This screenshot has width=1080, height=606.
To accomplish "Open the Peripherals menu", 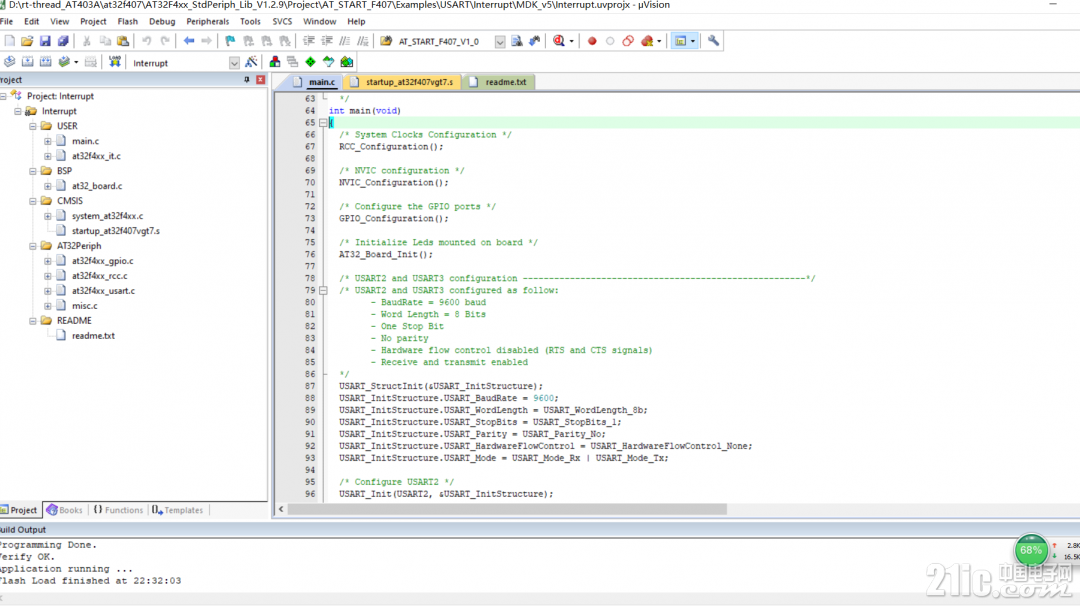I will point(207,21).
